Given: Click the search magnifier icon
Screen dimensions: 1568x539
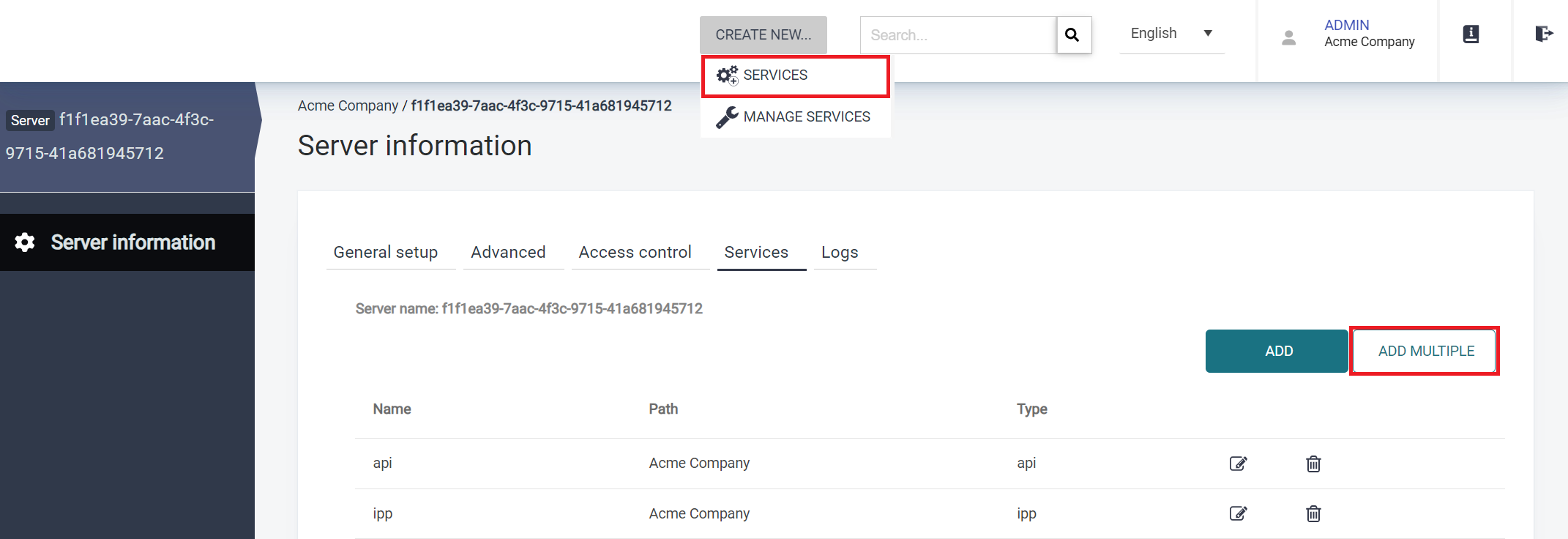Looking at the screenshot, I should [1072, 35].
